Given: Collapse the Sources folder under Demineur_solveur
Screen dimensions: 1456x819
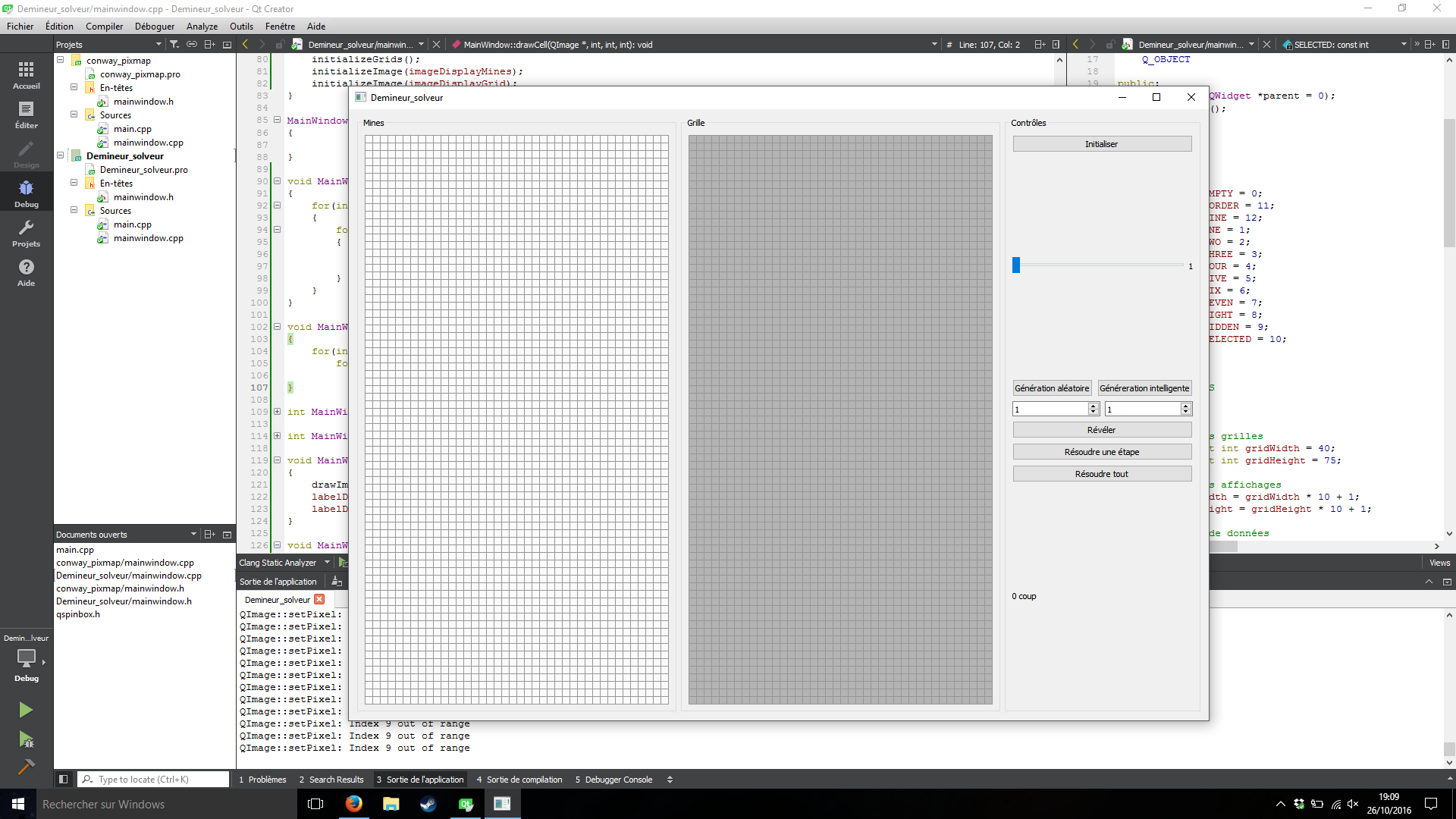Looking at the screenshot, I should tap(74, 210).
